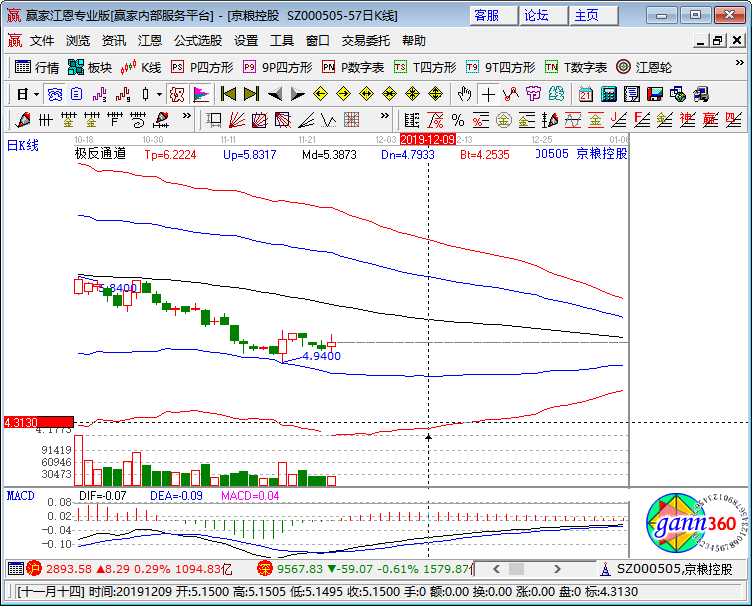Image resolution: width=752 pixels, height=606 pixels.
Task: Click the gann360 logo
Action: coord(697,524)
